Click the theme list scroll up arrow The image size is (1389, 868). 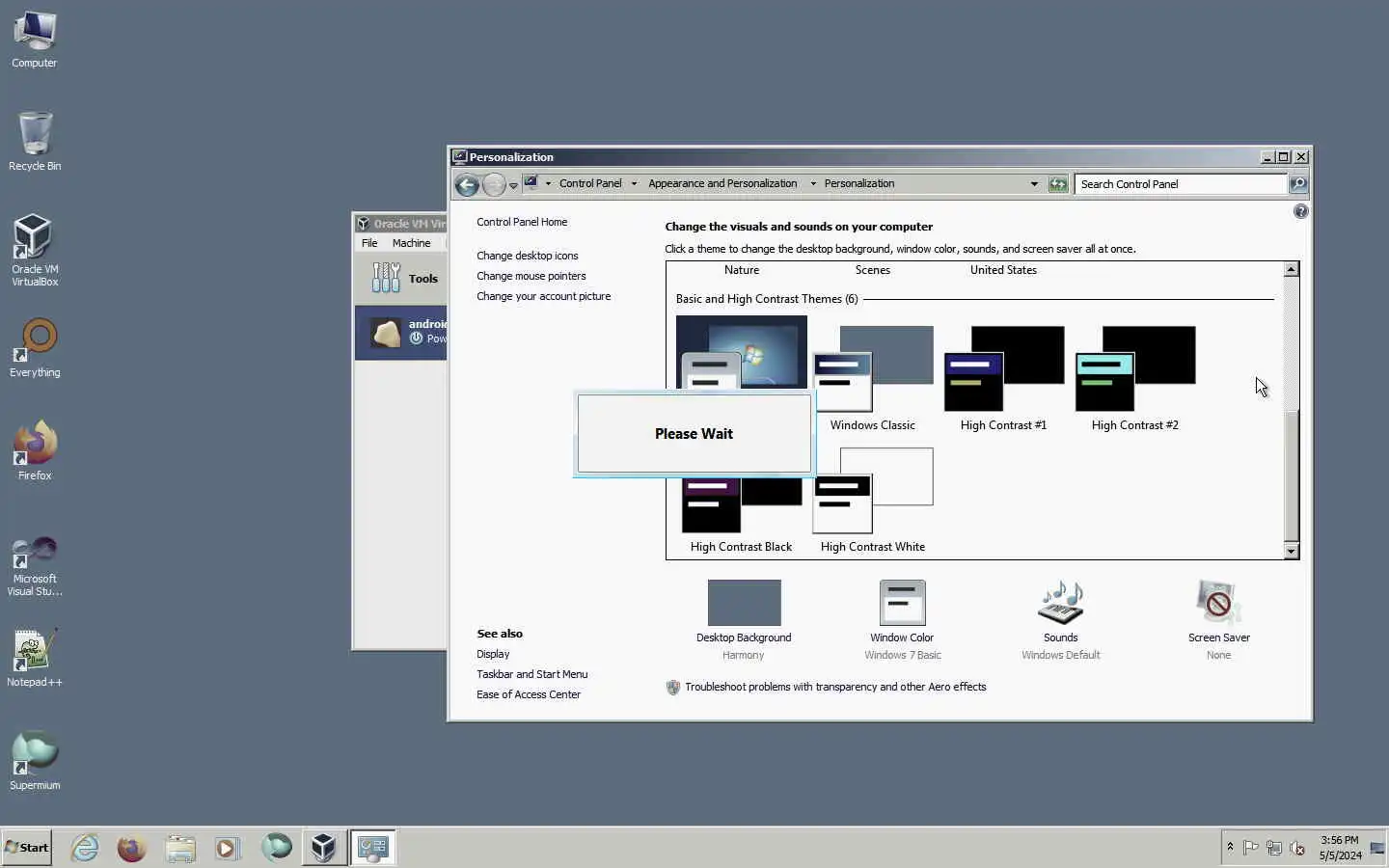point(1291,269)
